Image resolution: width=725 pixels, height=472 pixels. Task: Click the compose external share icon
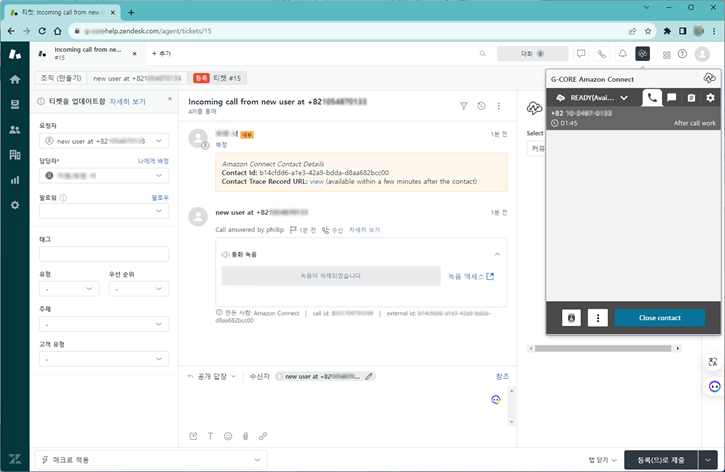tap(193, 436)
